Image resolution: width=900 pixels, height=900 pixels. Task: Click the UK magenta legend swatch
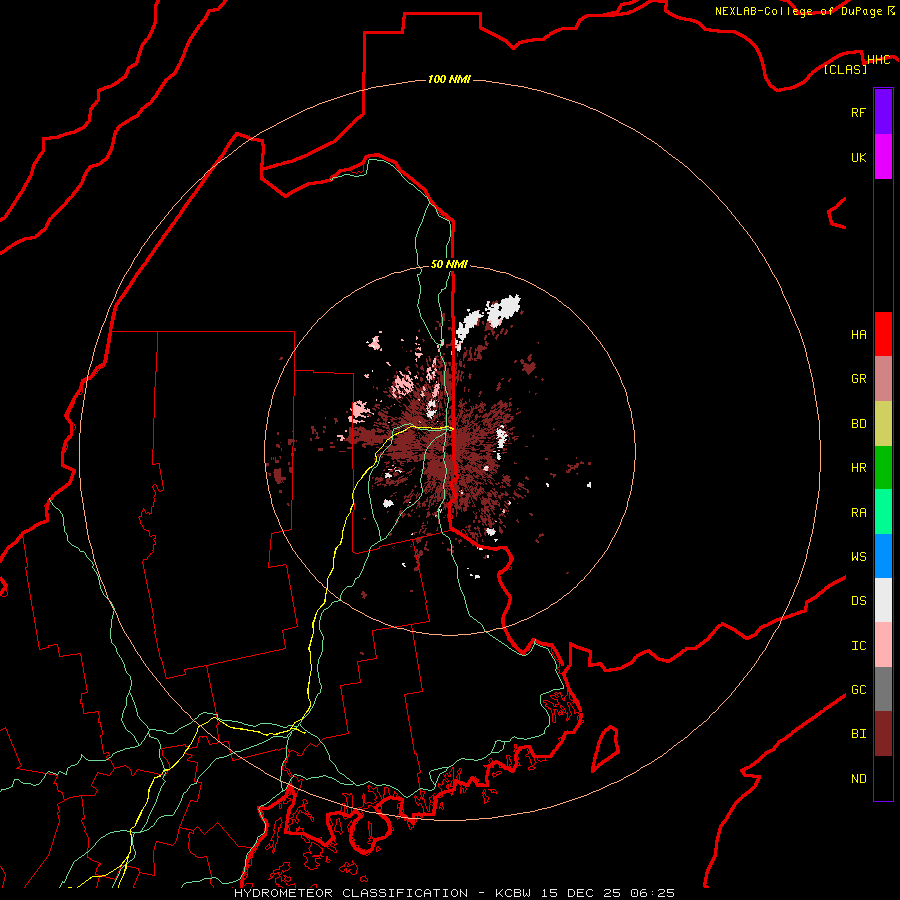883,157
